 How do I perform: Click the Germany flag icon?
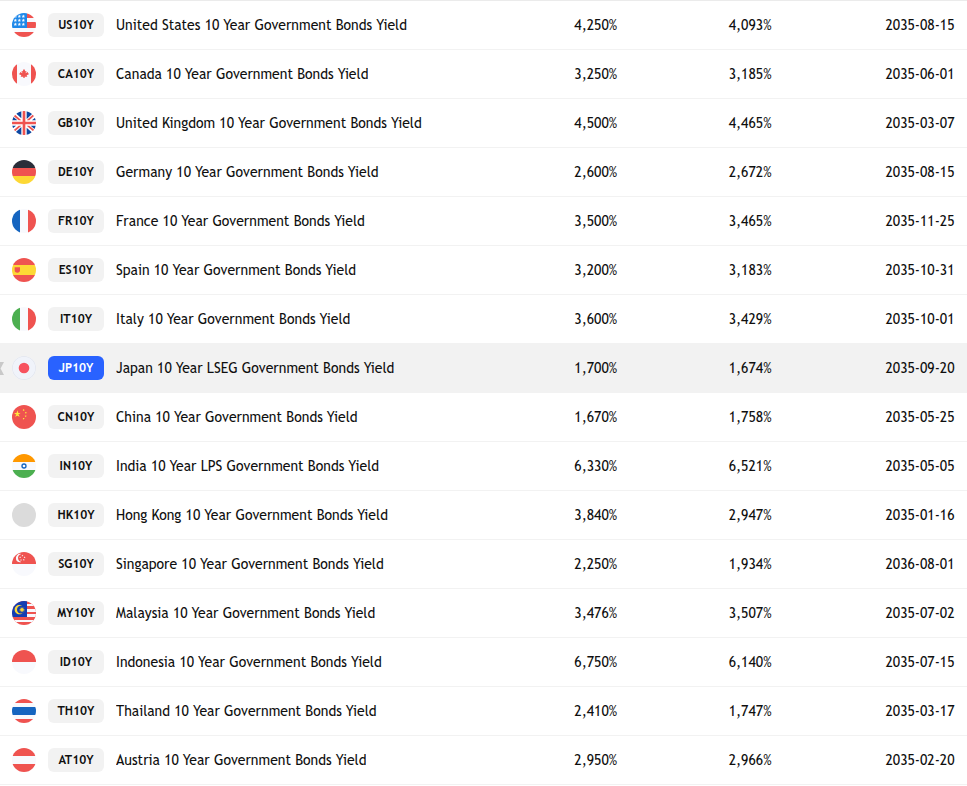click(x=24, y=172)
